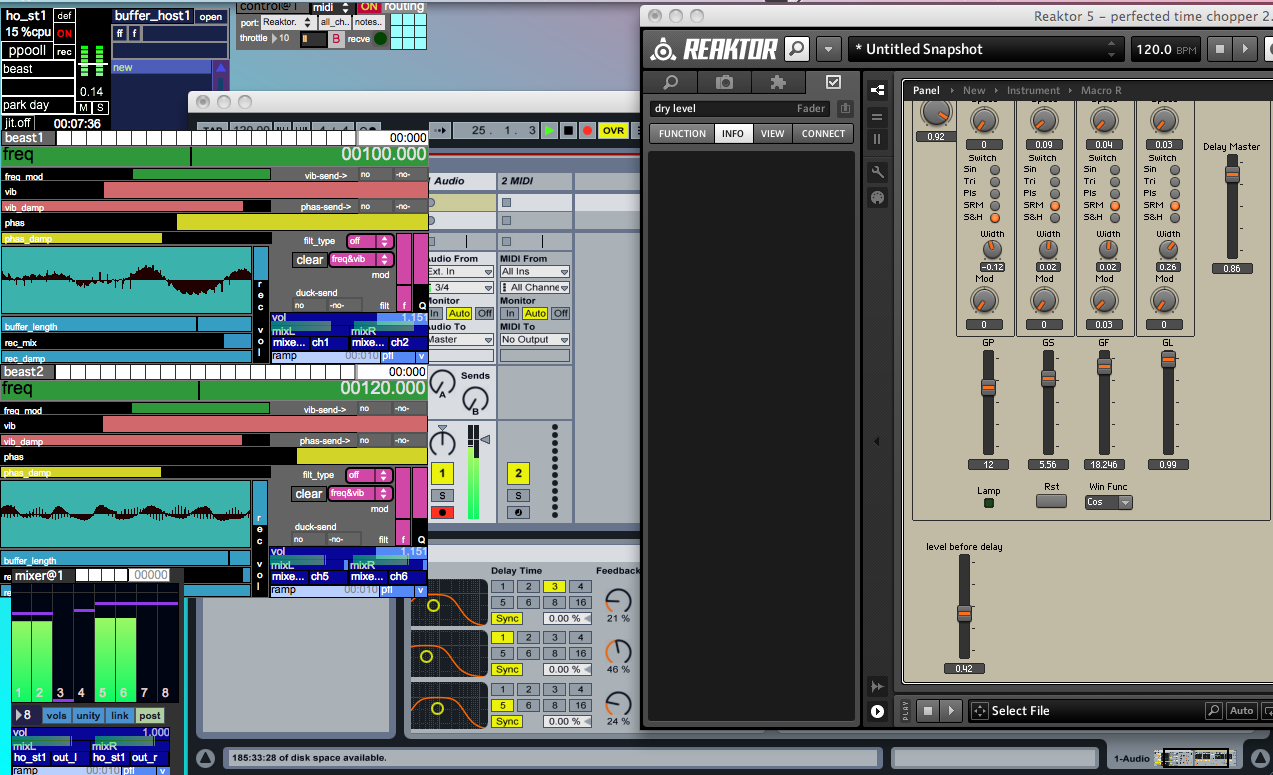Toggle the S solo button on Ableton track 1
Viewport: 1273px width, 775px height.
point(442,495)
